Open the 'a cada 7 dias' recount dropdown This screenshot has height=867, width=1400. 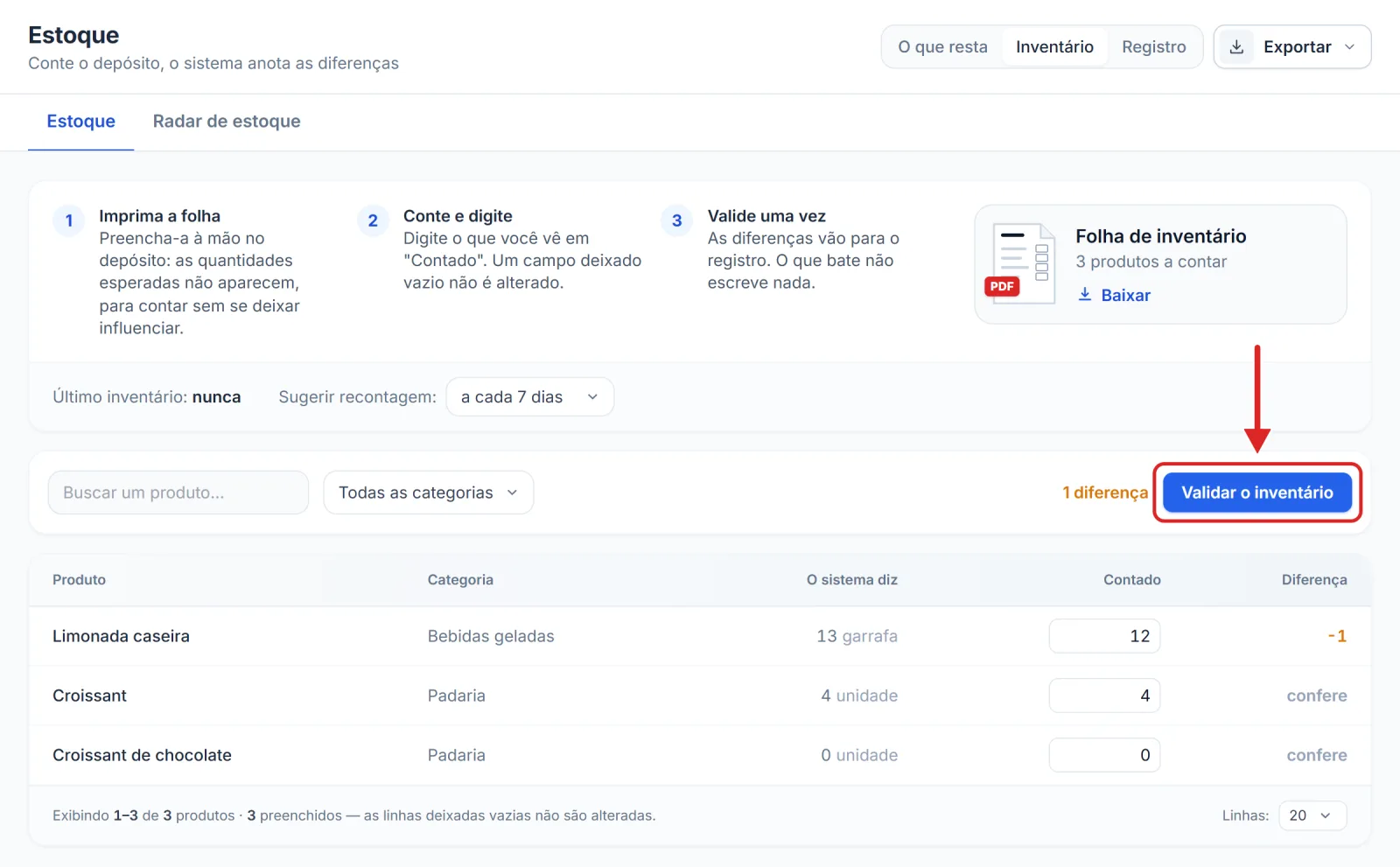[x=530, y=397]
